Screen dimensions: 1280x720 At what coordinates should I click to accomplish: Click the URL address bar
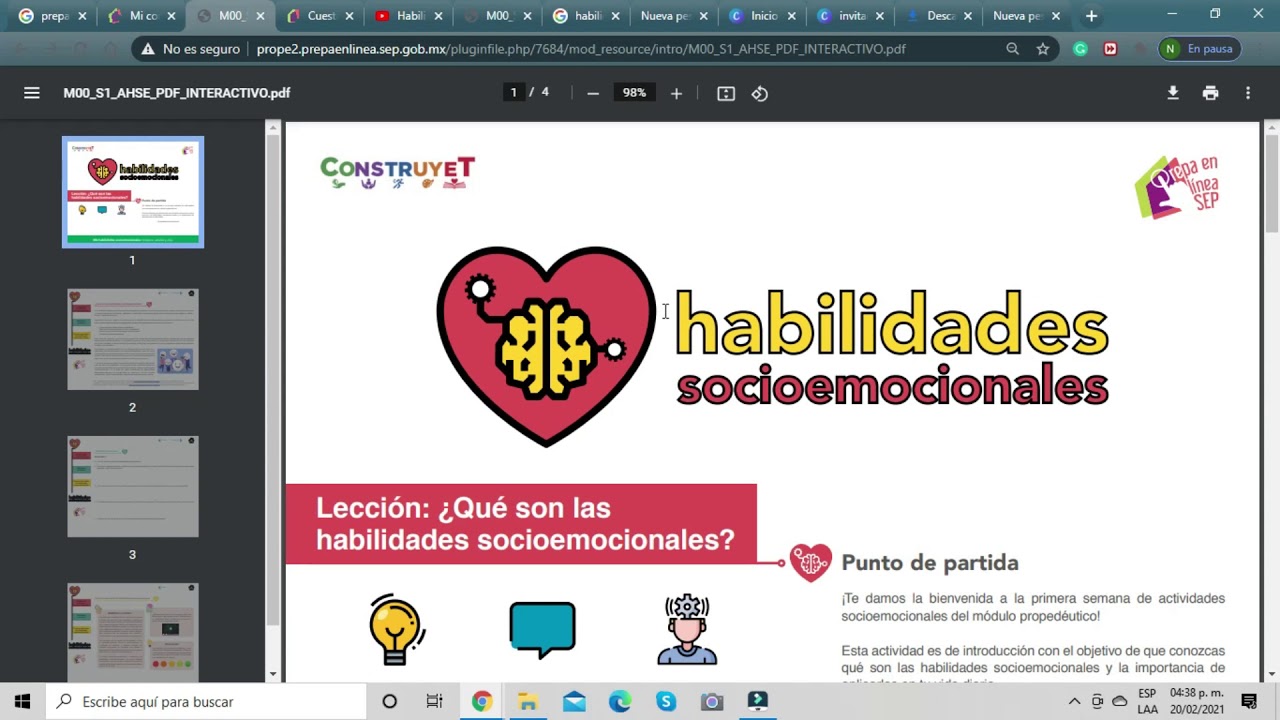click(x=580, y=48)
